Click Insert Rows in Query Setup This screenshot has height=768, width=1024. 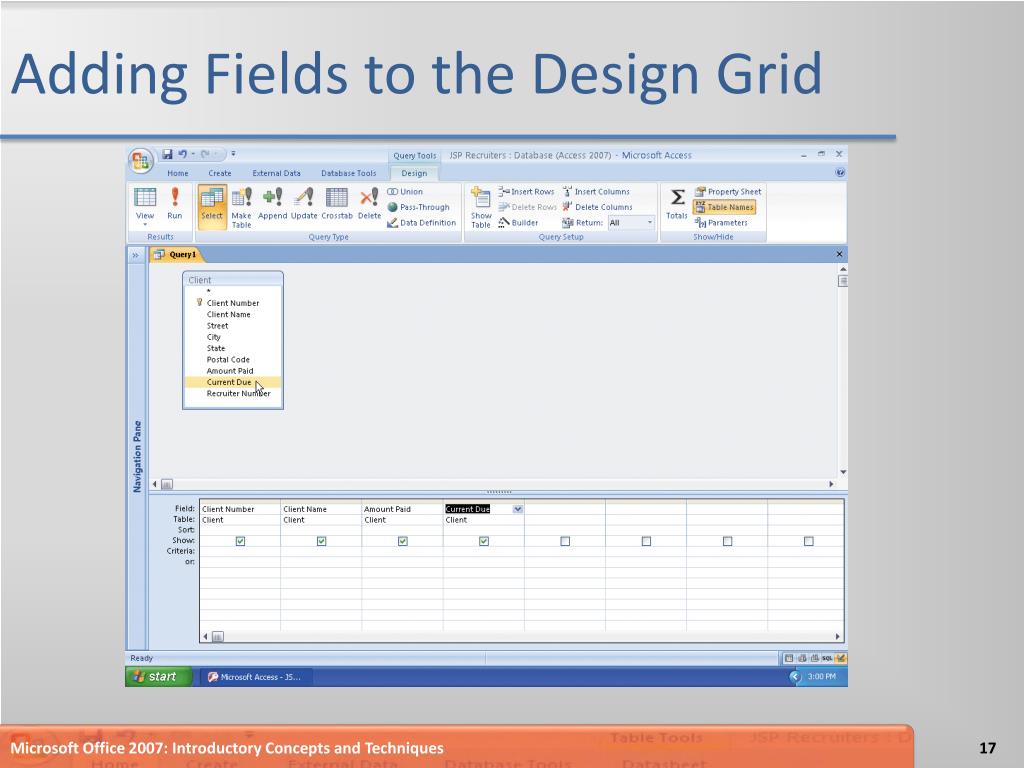tap(526, 191)
